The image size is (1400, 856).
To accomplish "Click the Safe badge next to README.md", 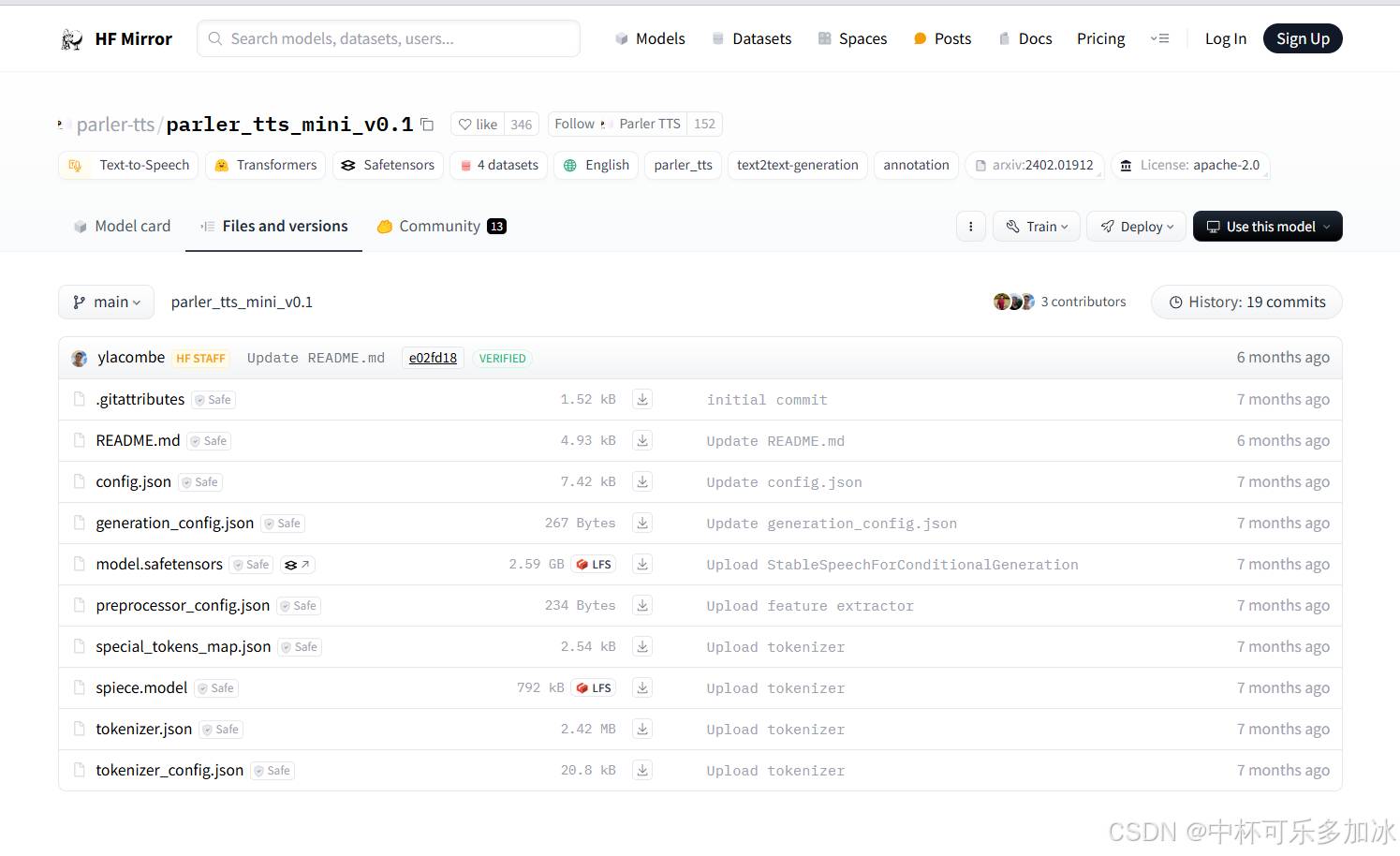I will (x=209, y=441).
